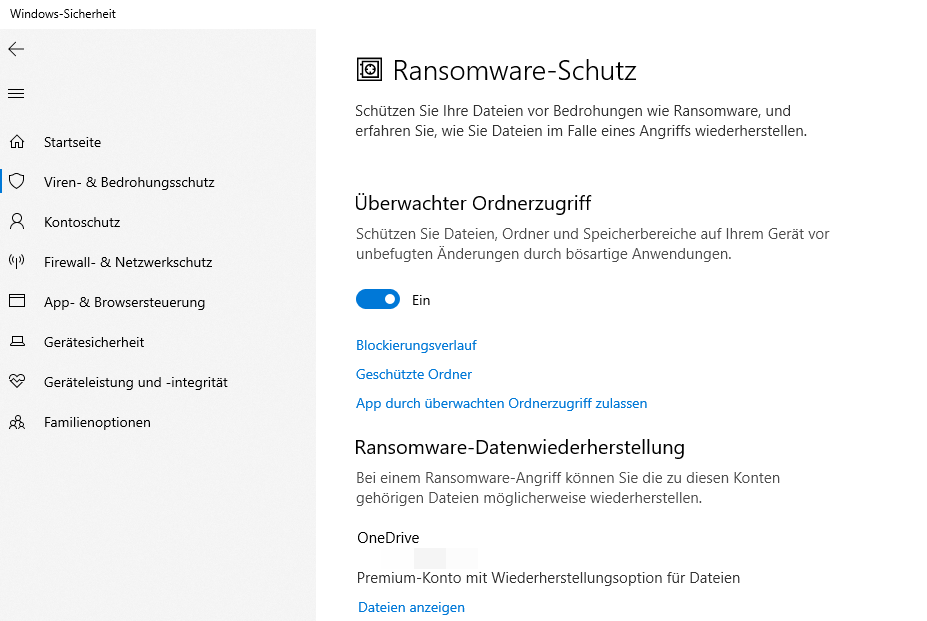Open Gerätesicherheit from the sidebar
The height and width of the screenshot is (621, 927).
(94, 342)
